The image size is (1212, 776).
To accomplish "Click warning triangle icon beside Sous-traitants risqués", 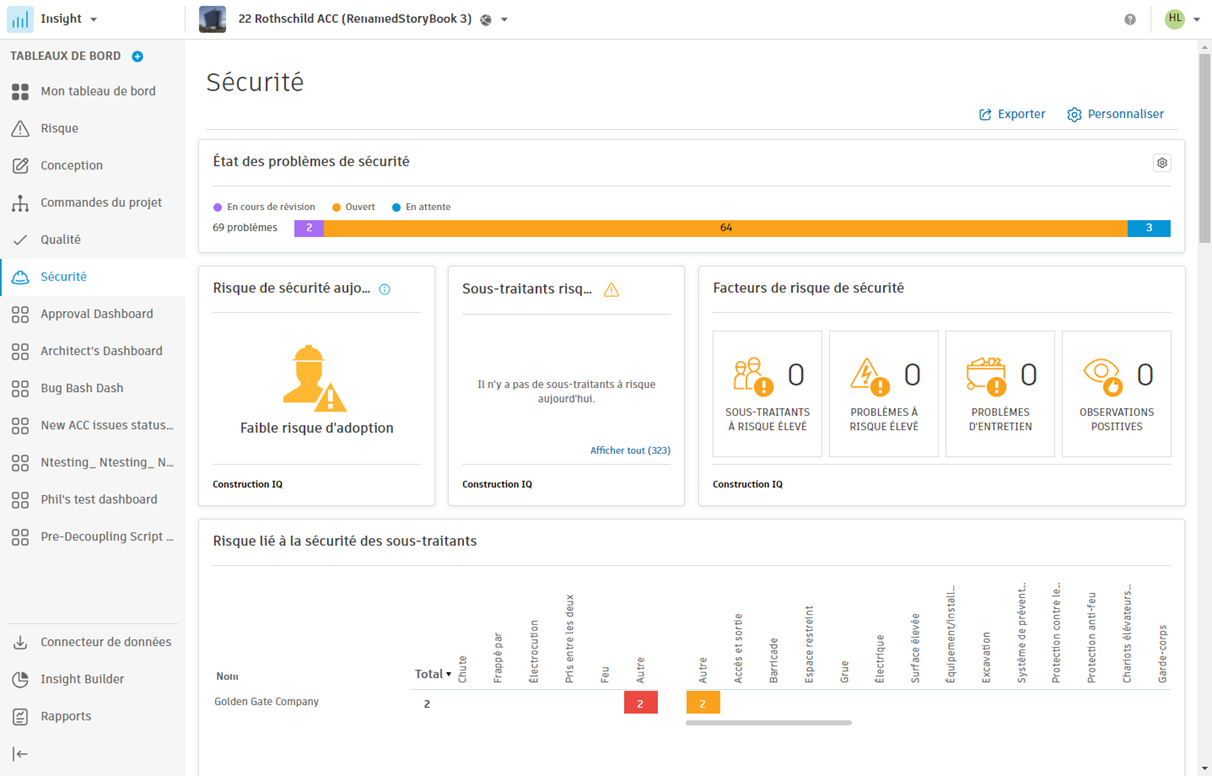I will point(611,290).
